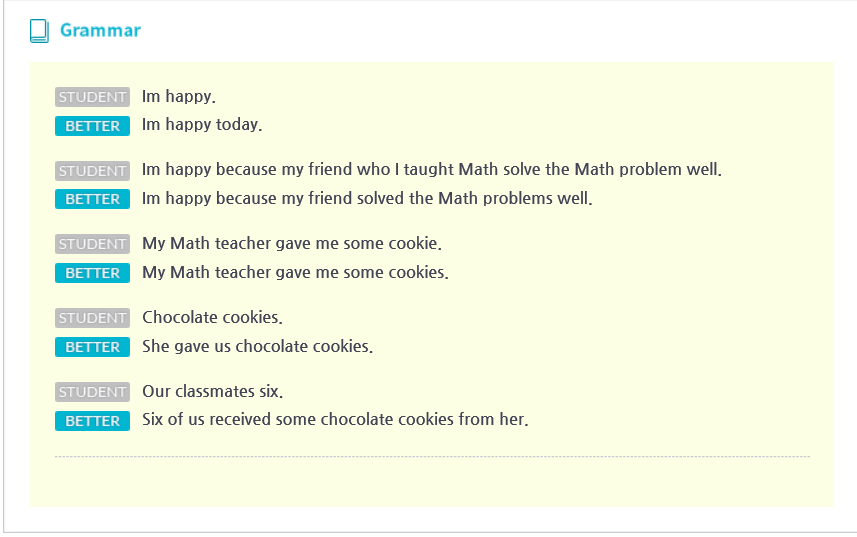
Task: Click BETTER tag beside 'Six of us received' sentence
Action: pos(92,421)
